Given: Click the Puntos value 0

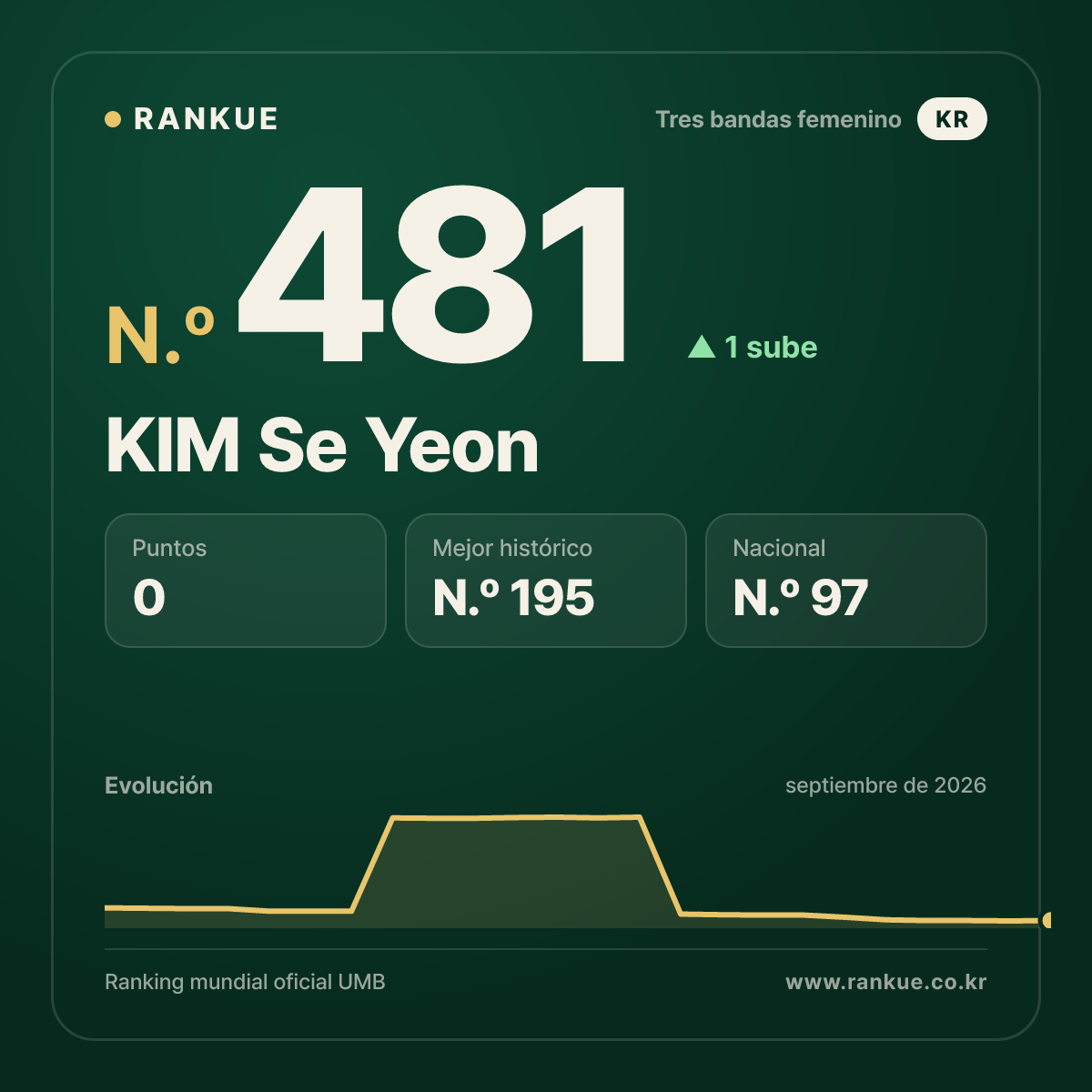Looking at the screenshot, I should pos(149,598).
